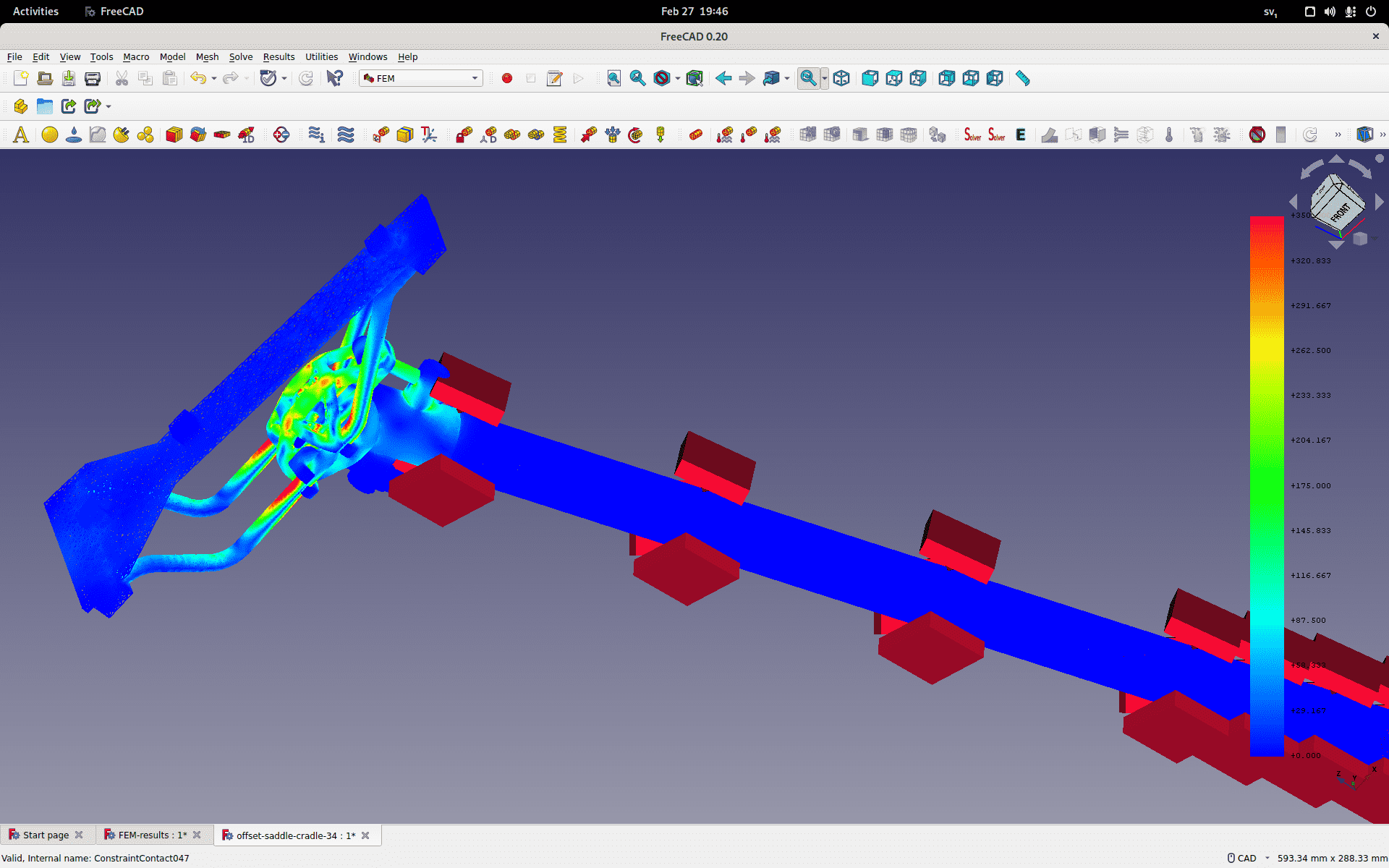Open the FEM workbench dropdown
The height and width of the screenshot is (868, 1389).
pyautogui.click(x=421, y=78)
